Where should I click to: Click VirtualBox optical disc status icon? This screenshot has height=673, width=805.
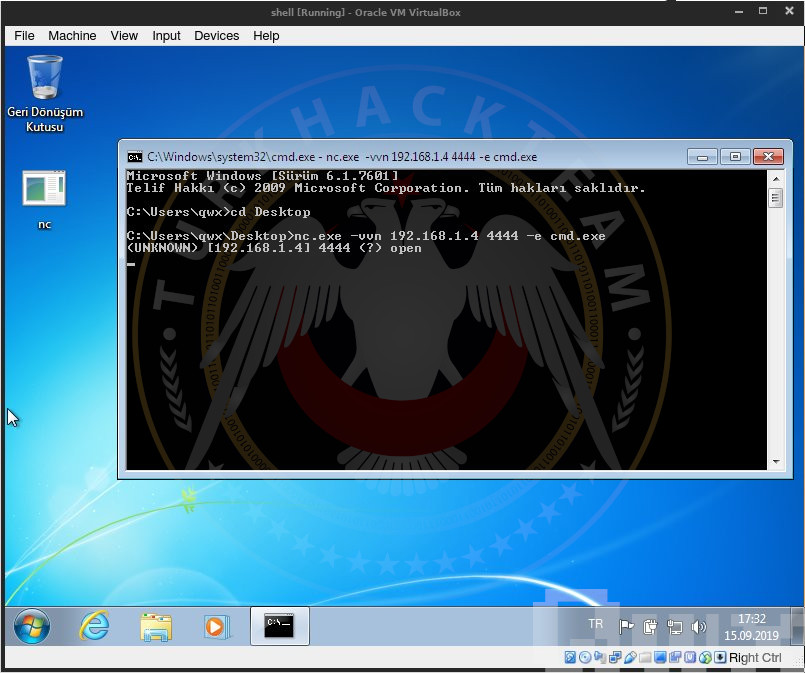point(585,657)
